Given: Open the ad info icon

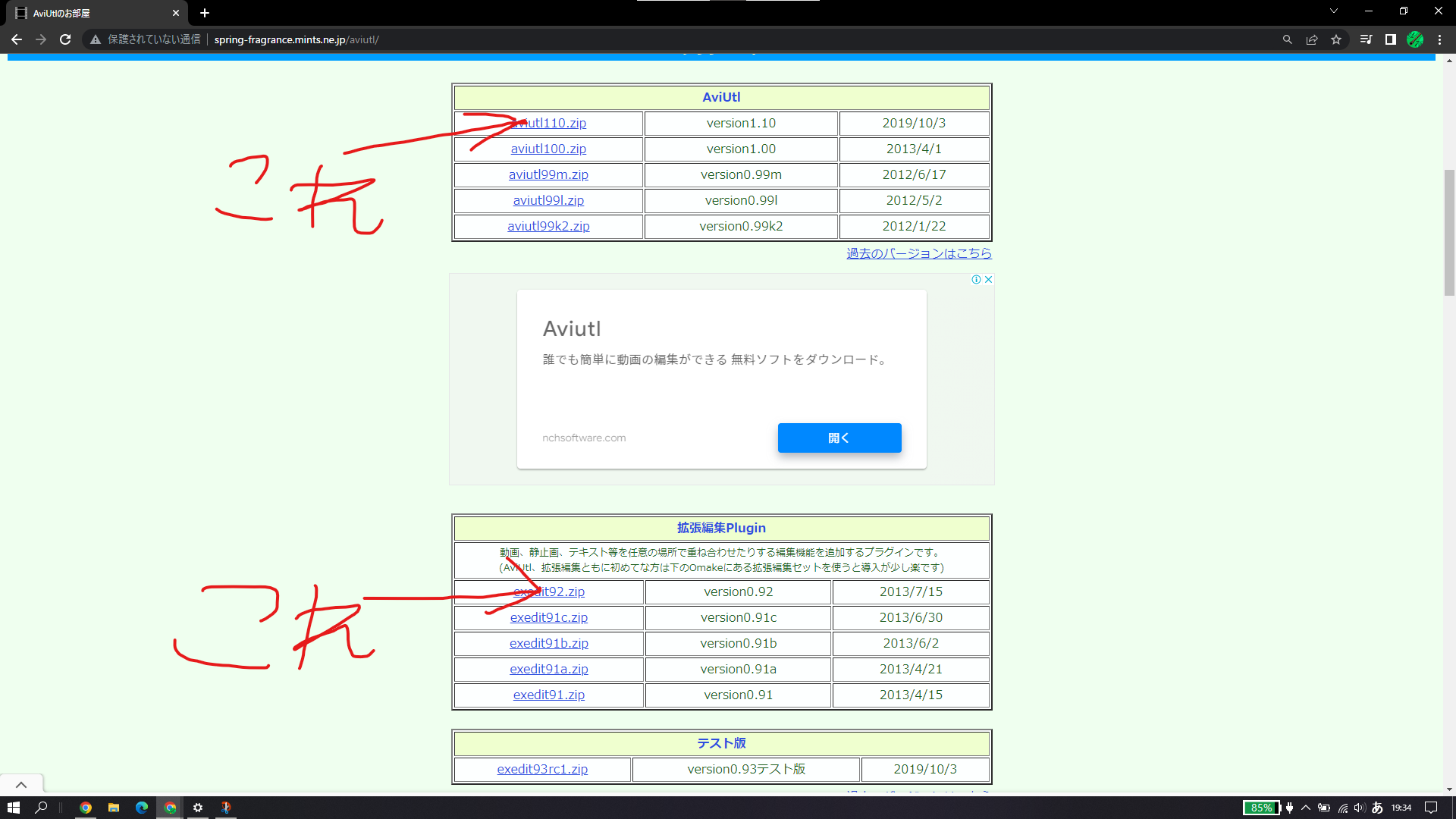Looking at the screenshot, I should coord(976,280).
